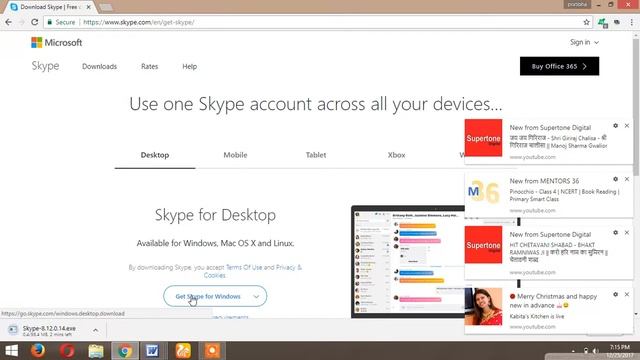Select the Tablet tab

point(316,155)
